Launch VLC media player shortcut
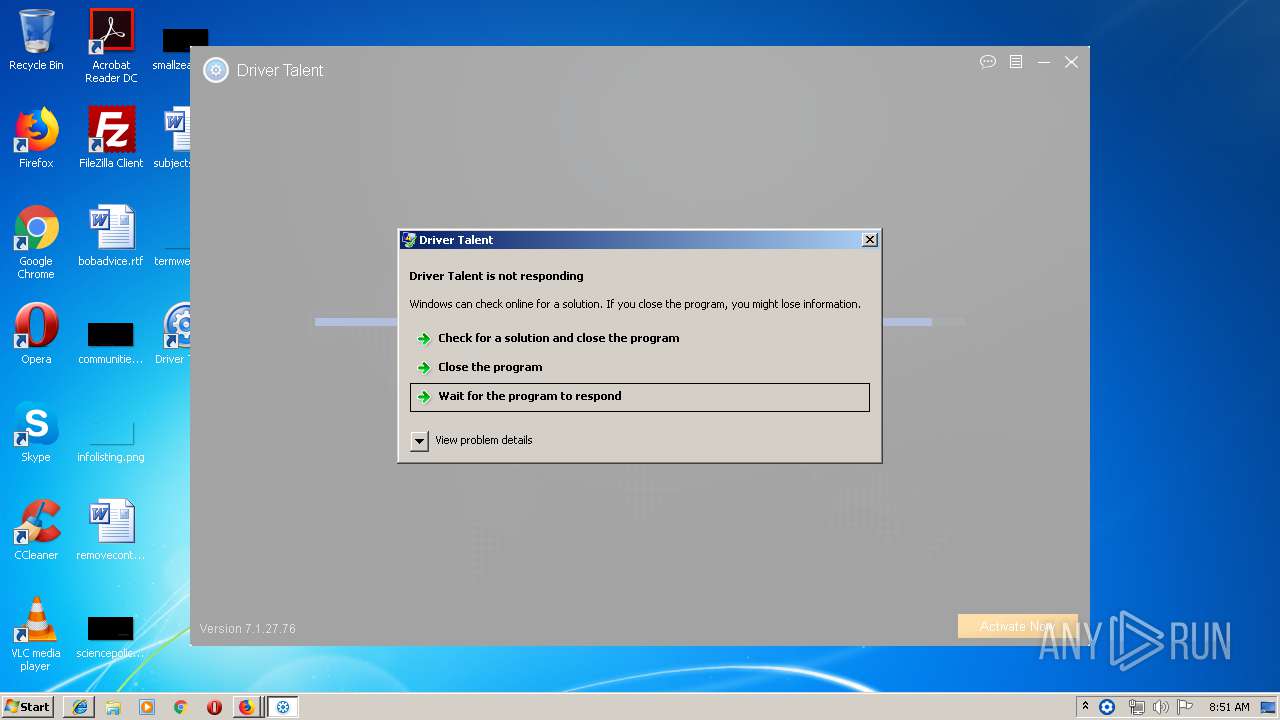1280x720 pixels. [x=36, y=634]
